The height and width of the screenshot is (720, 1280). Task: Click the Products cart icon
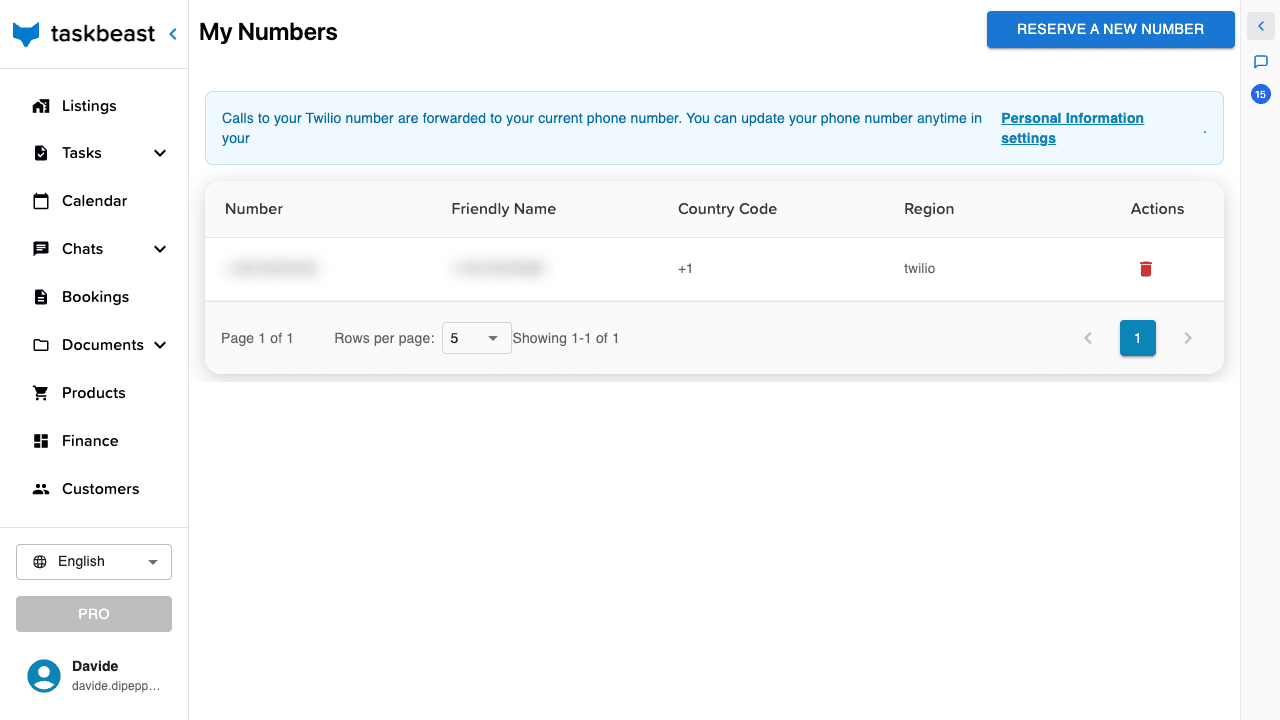tap(41, 393)
